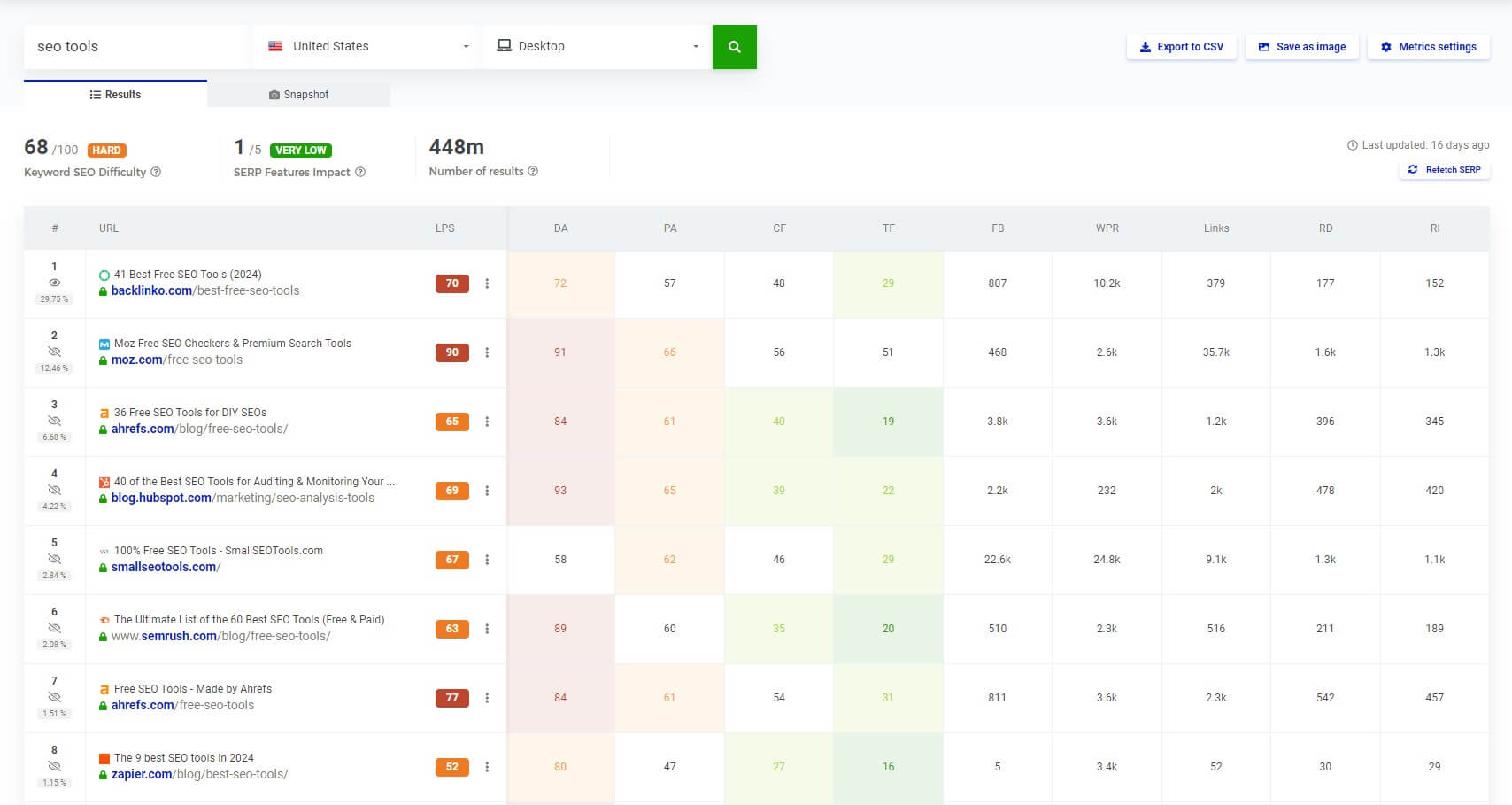Viewport: 1512px width, 805px height.
Task: Open the Desktop device dropdown
Action: click(x=598, y=46)
